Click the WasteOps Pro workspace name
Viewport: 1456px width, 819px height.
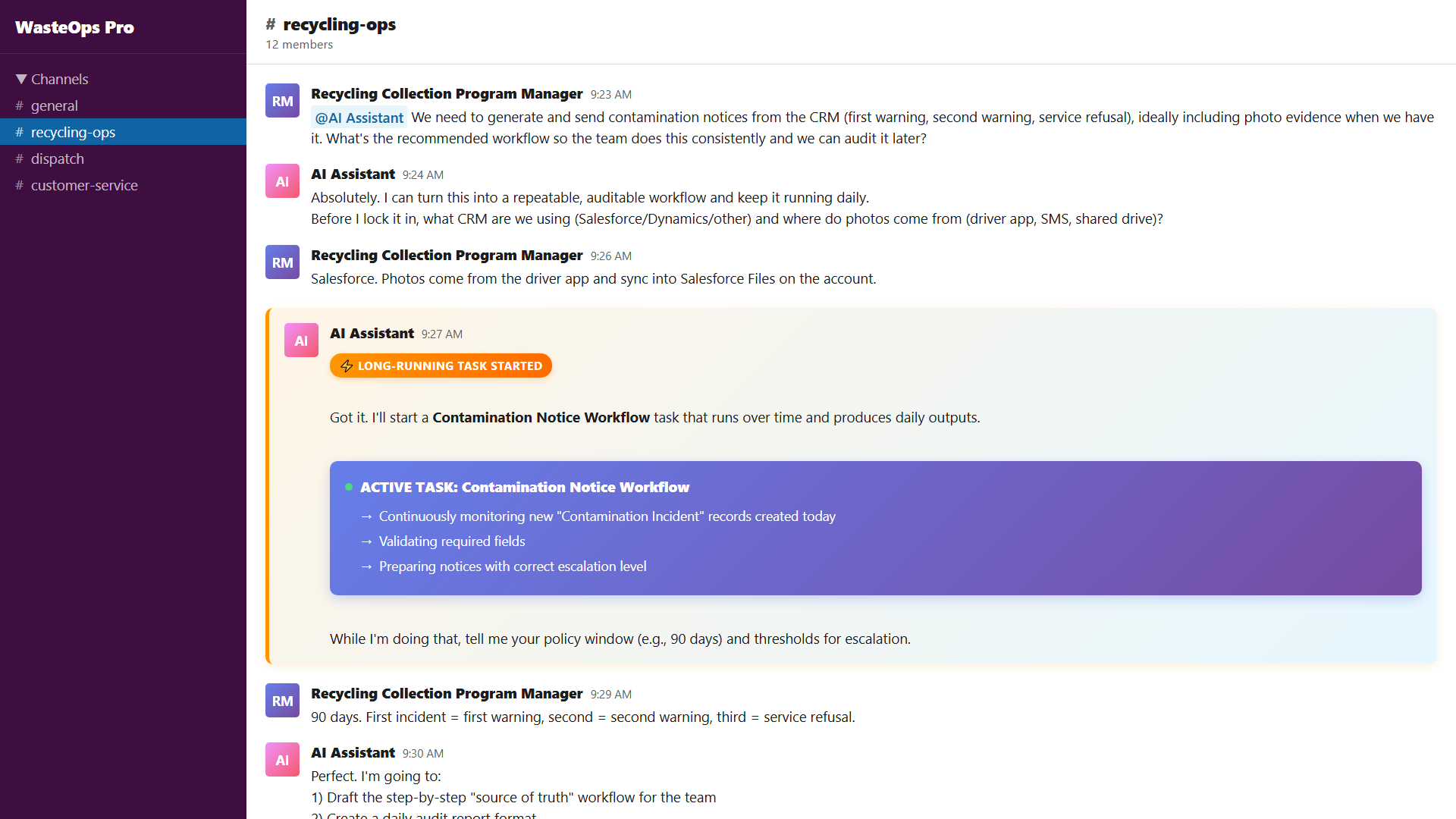74,27
